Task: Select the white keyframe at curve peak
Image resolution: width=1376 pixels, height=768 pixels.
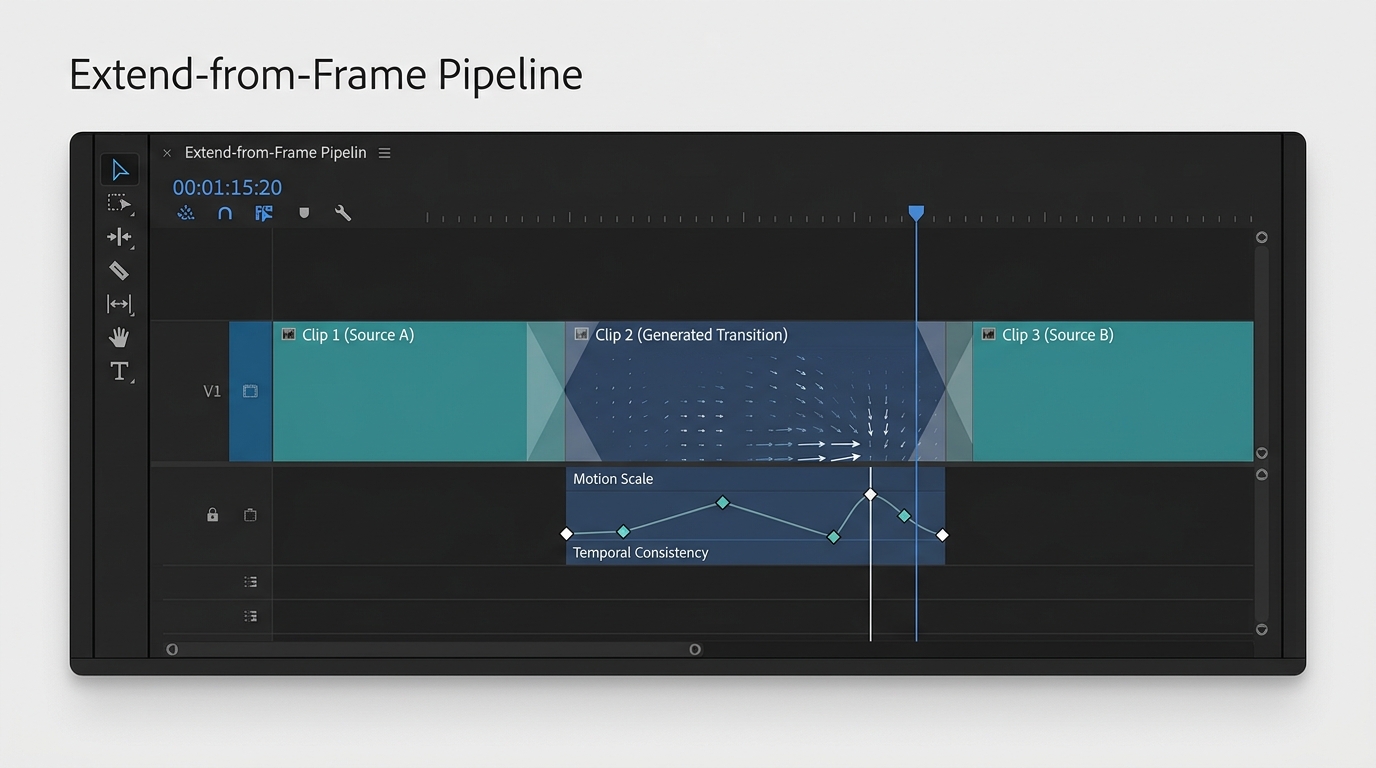Action: (x=870, y=494)
